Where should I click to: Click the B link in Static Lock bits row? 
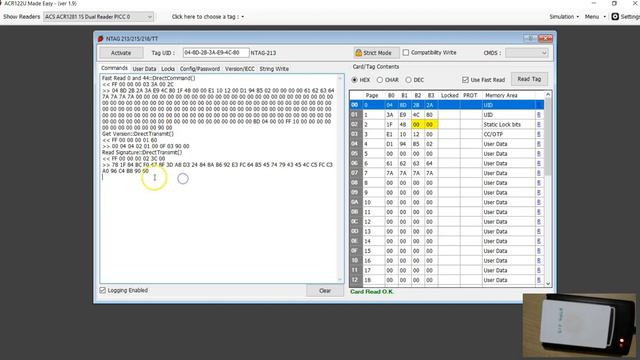click(539, 124)
